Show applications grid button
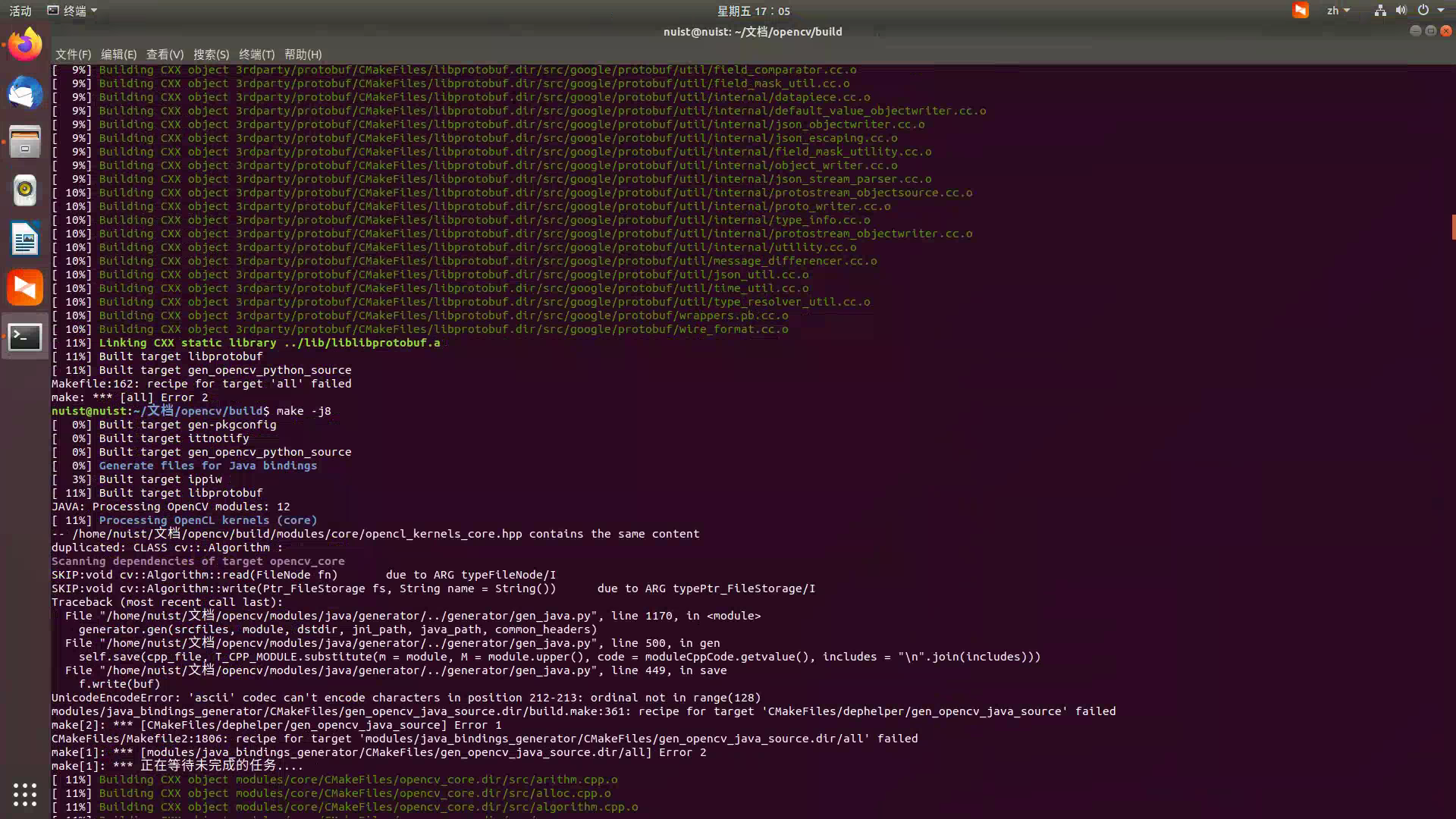 click(x=25, y=794)
